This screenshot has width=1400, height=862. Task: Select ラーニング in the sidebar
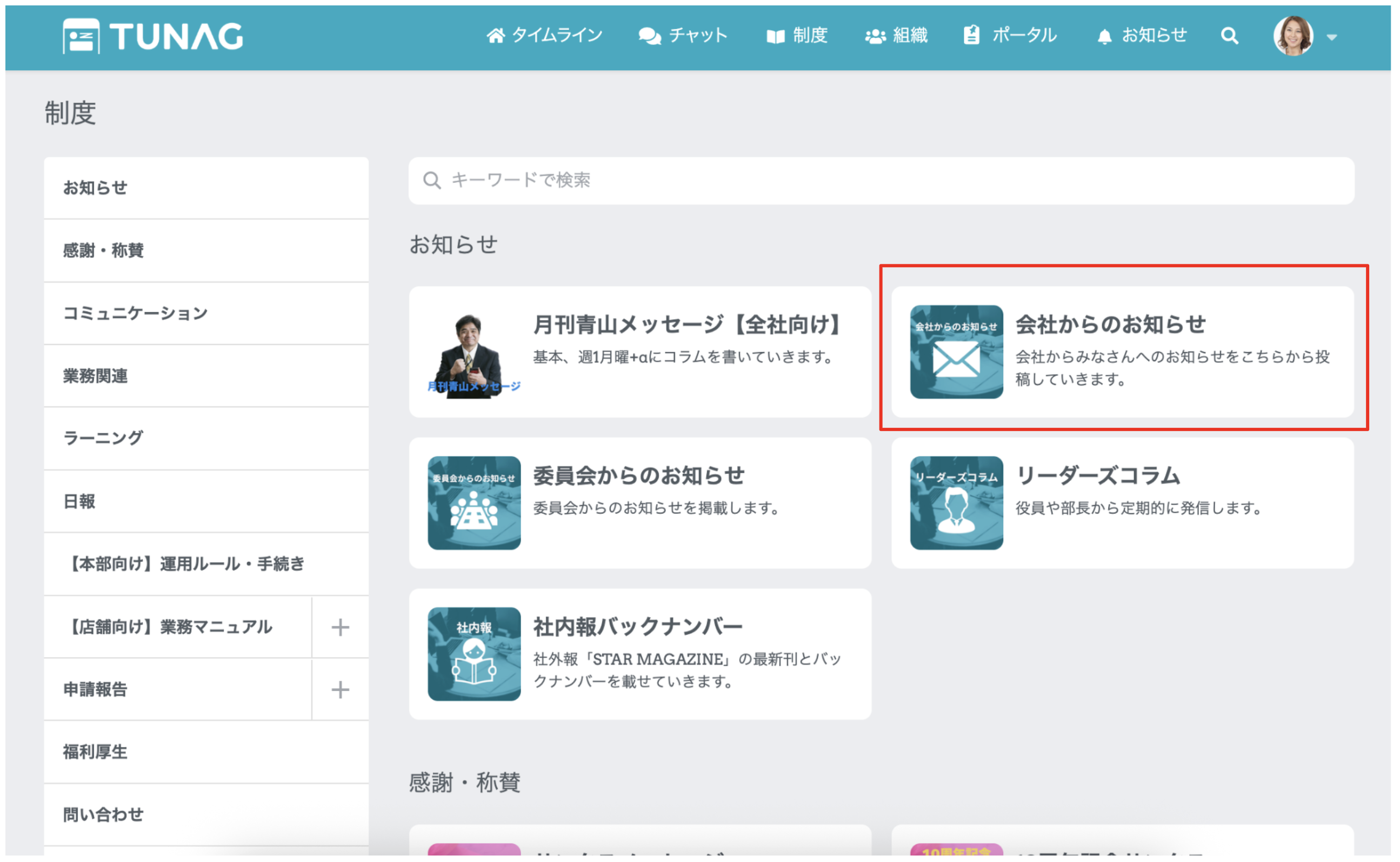103,438
